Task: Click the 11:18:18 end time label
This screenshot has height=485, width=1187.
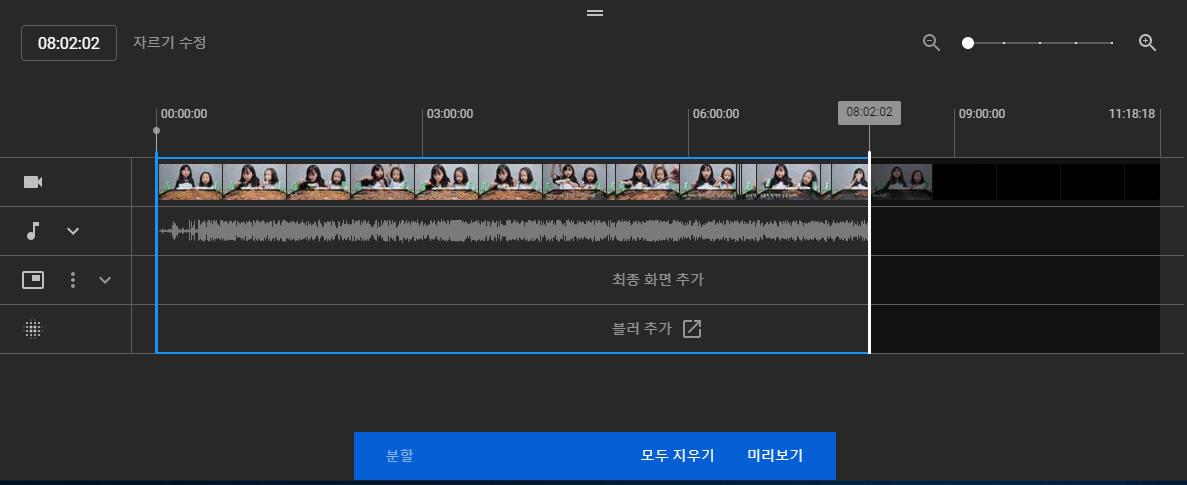Action: tap(1132, 114)
